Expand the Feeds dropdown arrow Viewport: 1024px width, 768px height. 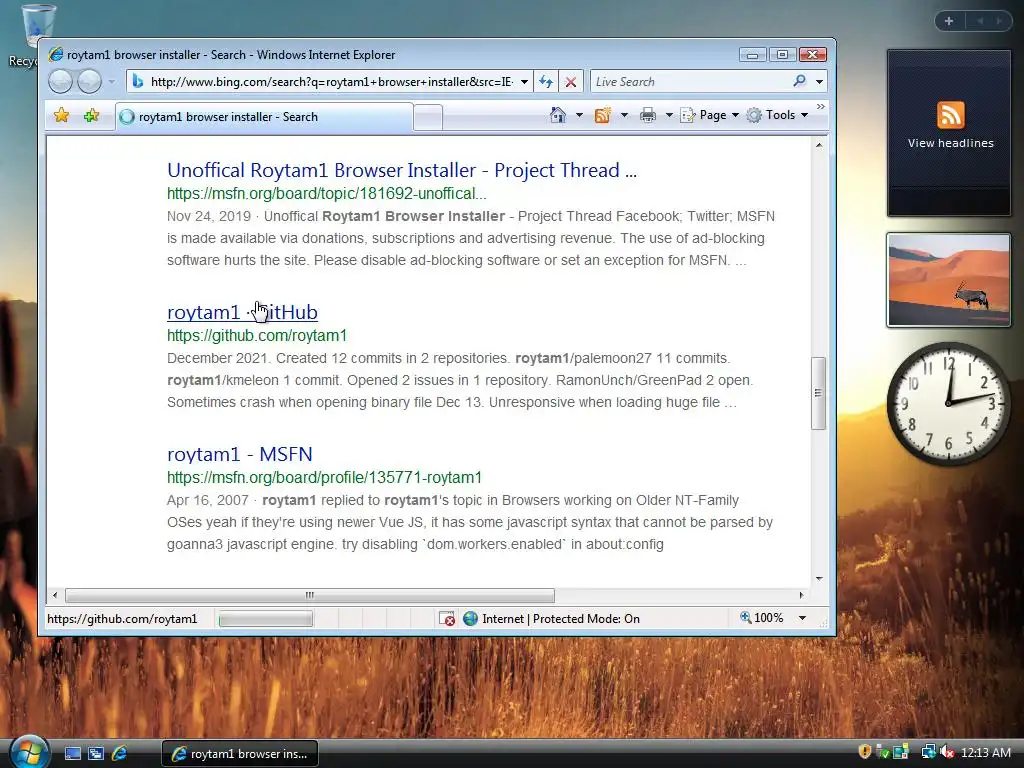[x=624, y=115]
